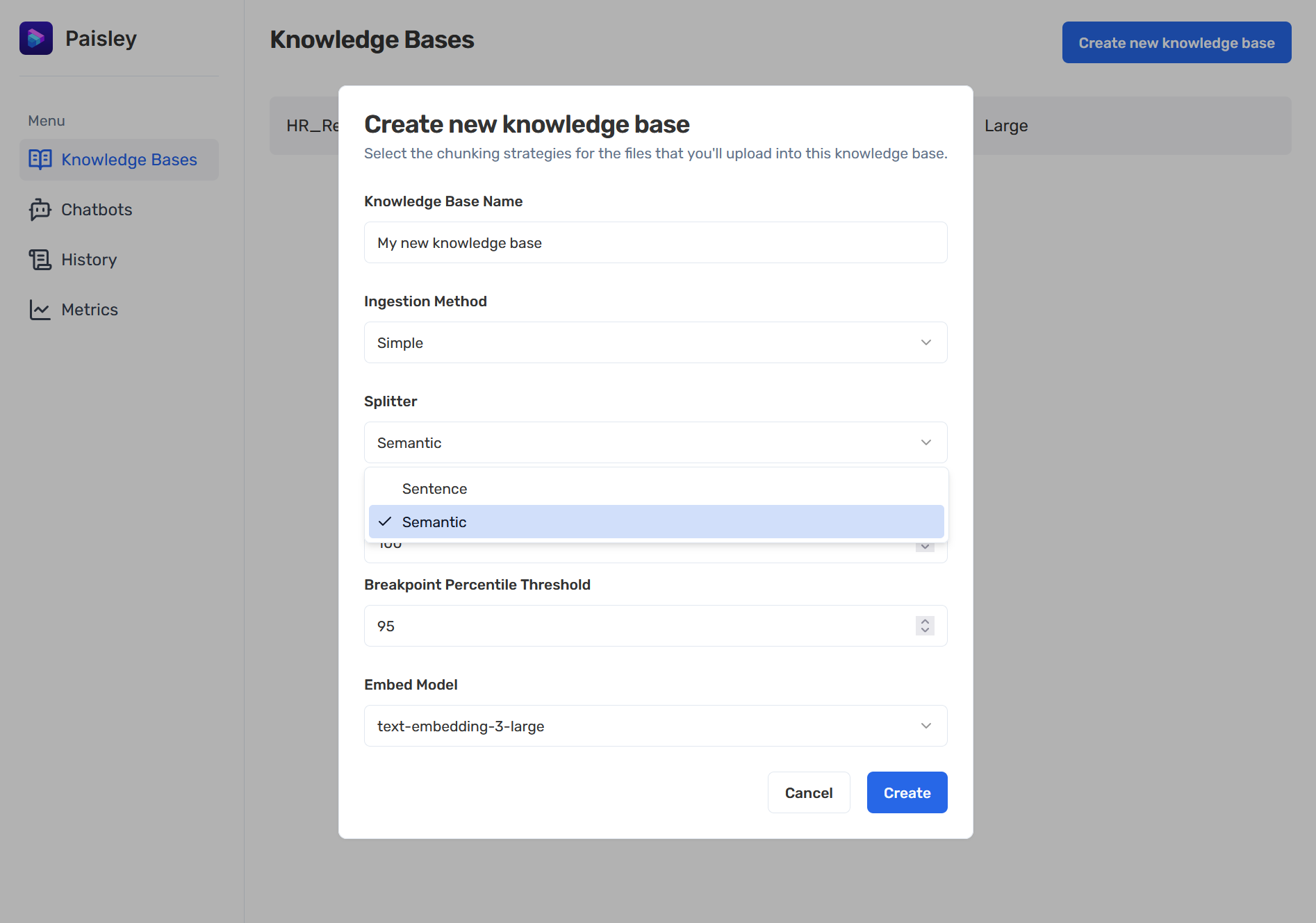Click the Embed Model chevron arrow
The height and width of the screenshot is (923, 1316).
[926, 726]
